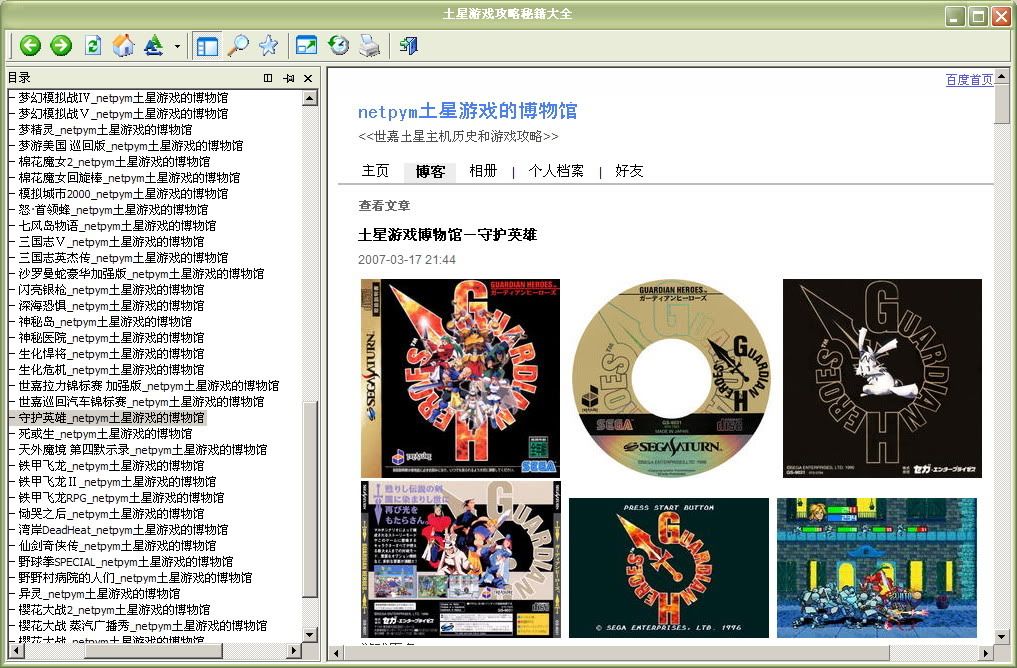Select 生化危机 entry in contents
Image resolution: width=1017 pixels, height=668 pixels.
coord(111,370)
